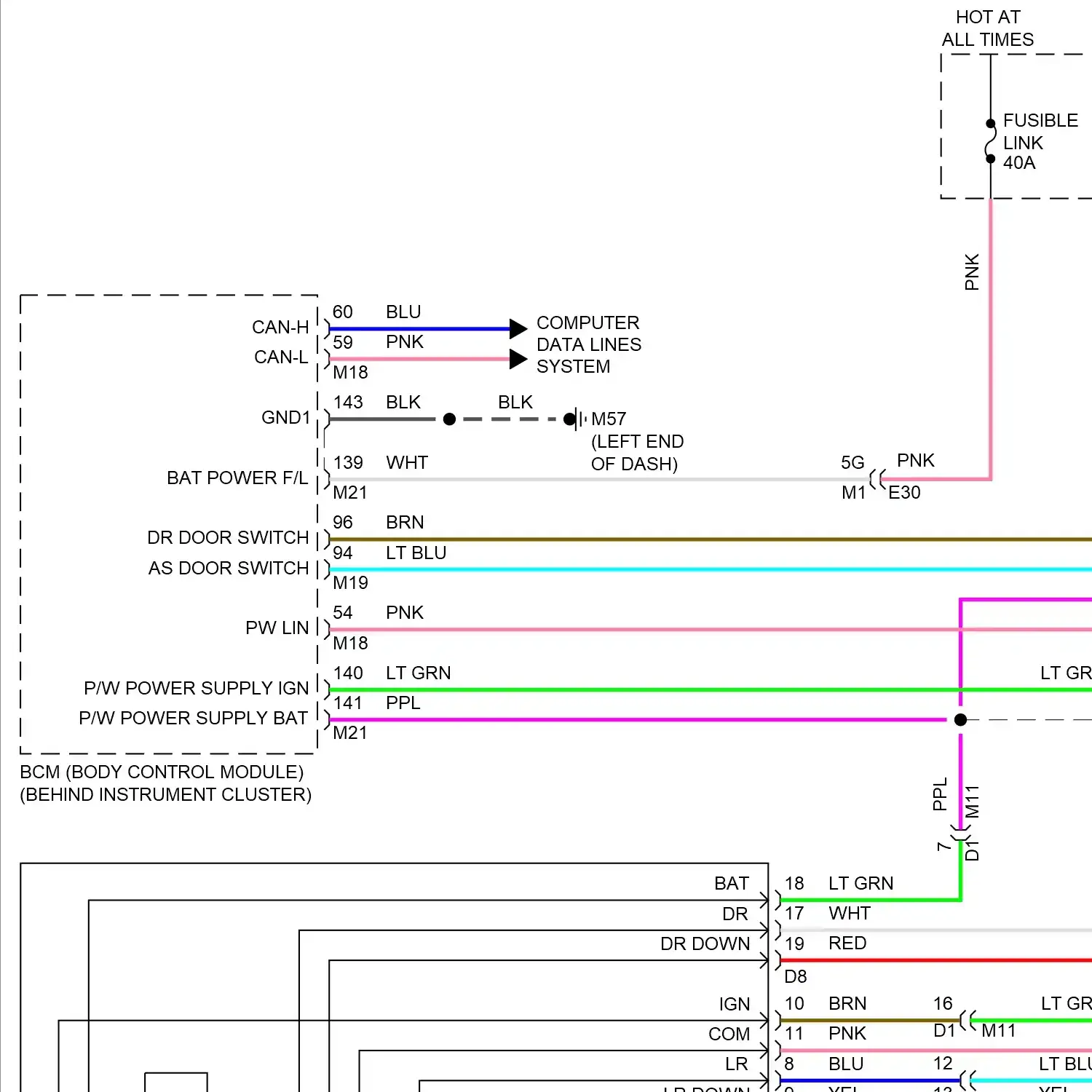The width and height of the screenshot is (1092, 1092).
Task: Click the pin 16 D1/M11 connector symbol
Action: click(x=968, y=1021)
